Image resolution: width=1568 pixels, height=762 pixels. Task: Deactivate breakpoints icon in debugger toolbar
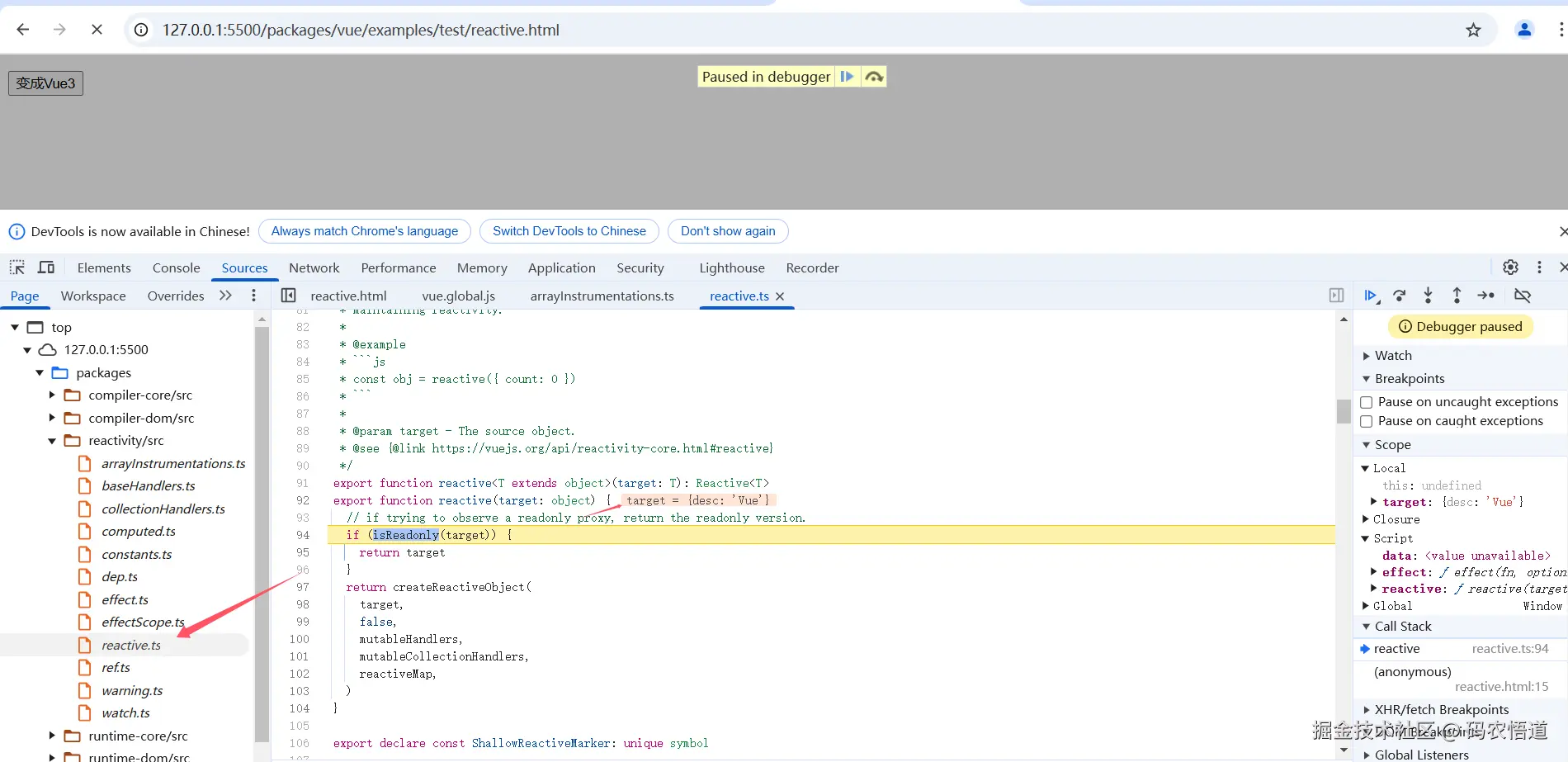click(1523, 296)
